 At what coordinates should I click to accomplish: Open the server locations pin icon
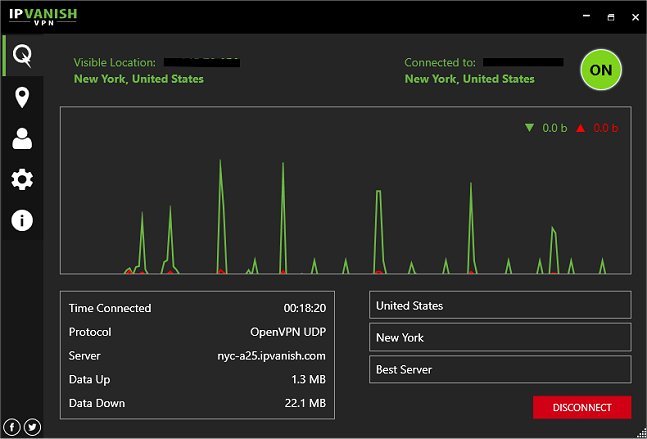[22, 97]
